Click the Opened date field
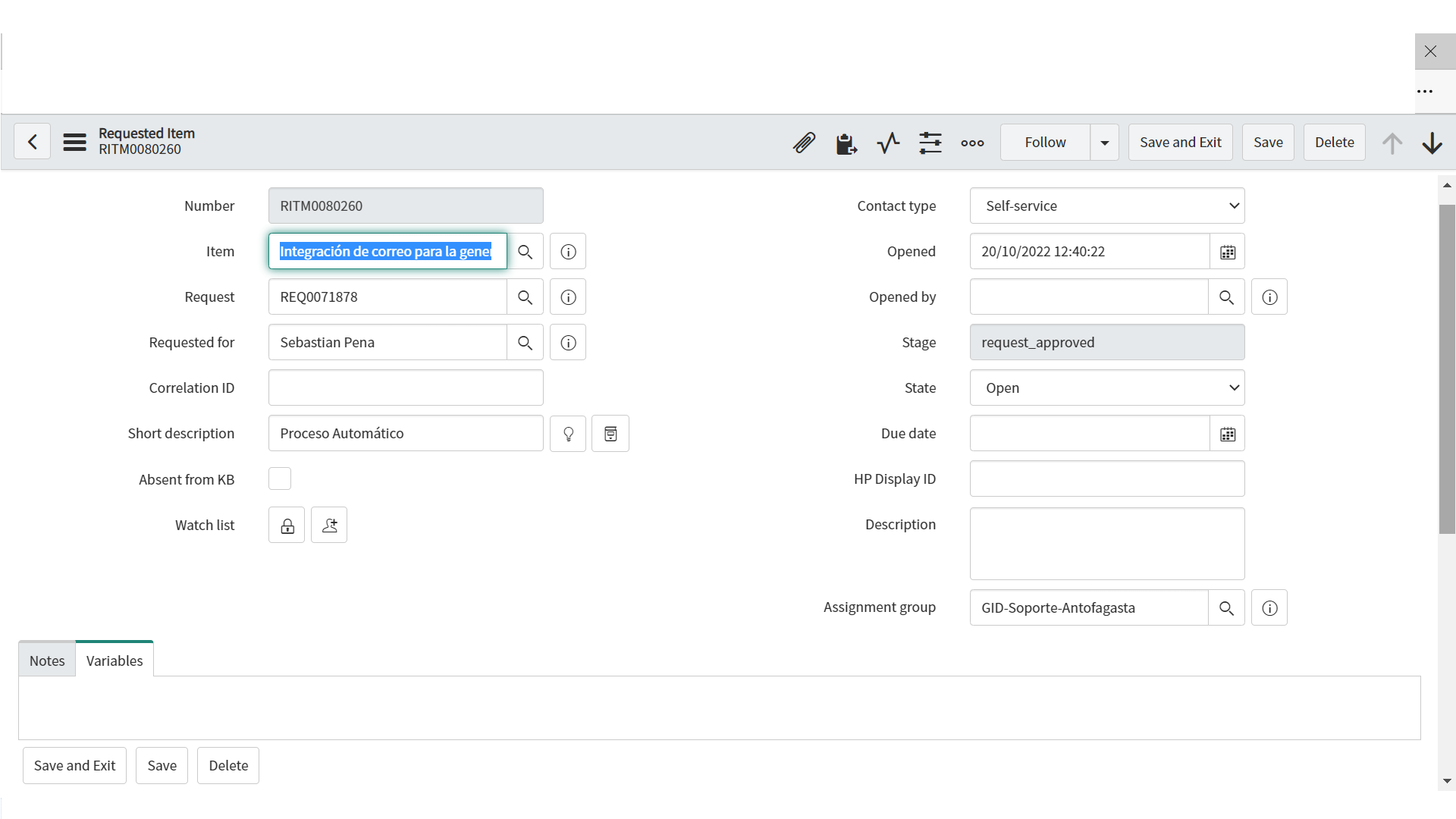1456x819 pixels. (1090, 251)
